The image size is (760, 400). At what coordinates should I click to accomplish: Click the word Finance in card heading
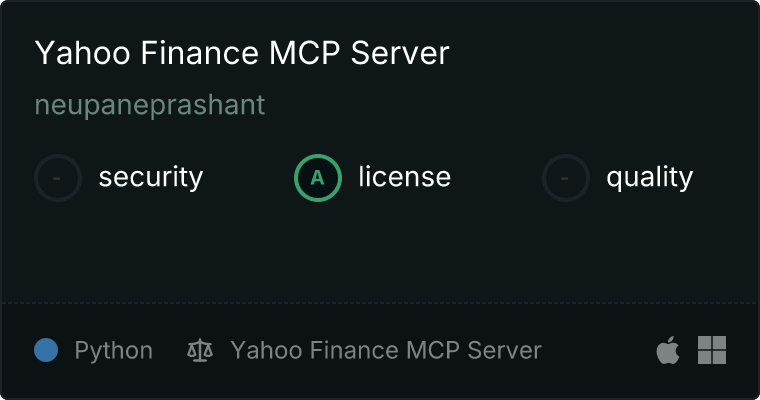point(200,53)
